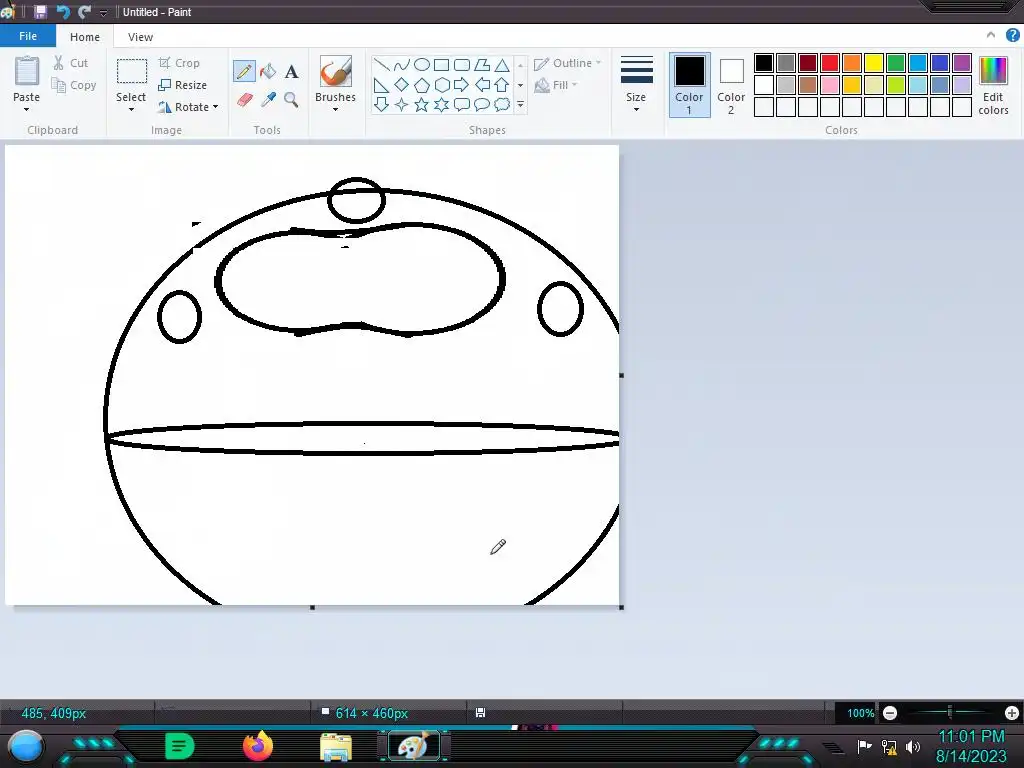Screen dimensions: 1024x768
Task: Pick the red color swatch
Action: click(830, 63)
